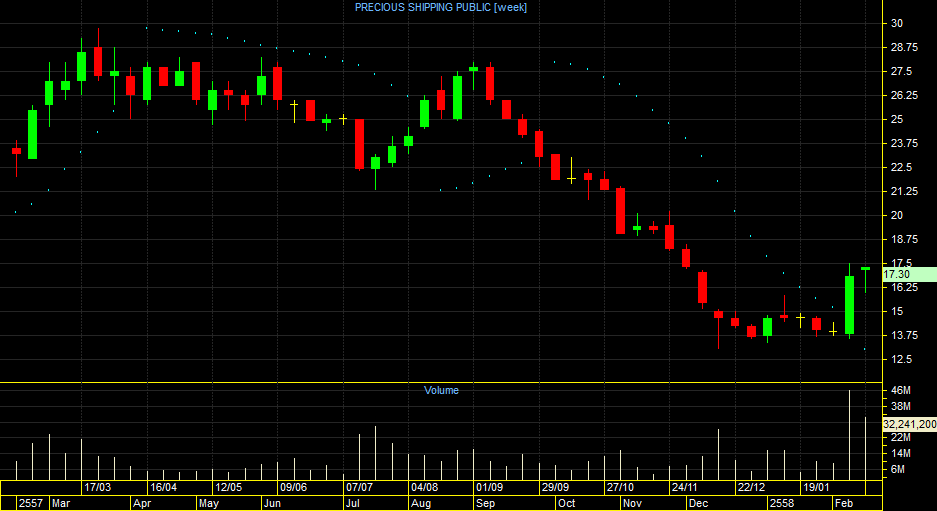Click the 22.5 price axis label

pyautogui.click(x=901, y=167)
